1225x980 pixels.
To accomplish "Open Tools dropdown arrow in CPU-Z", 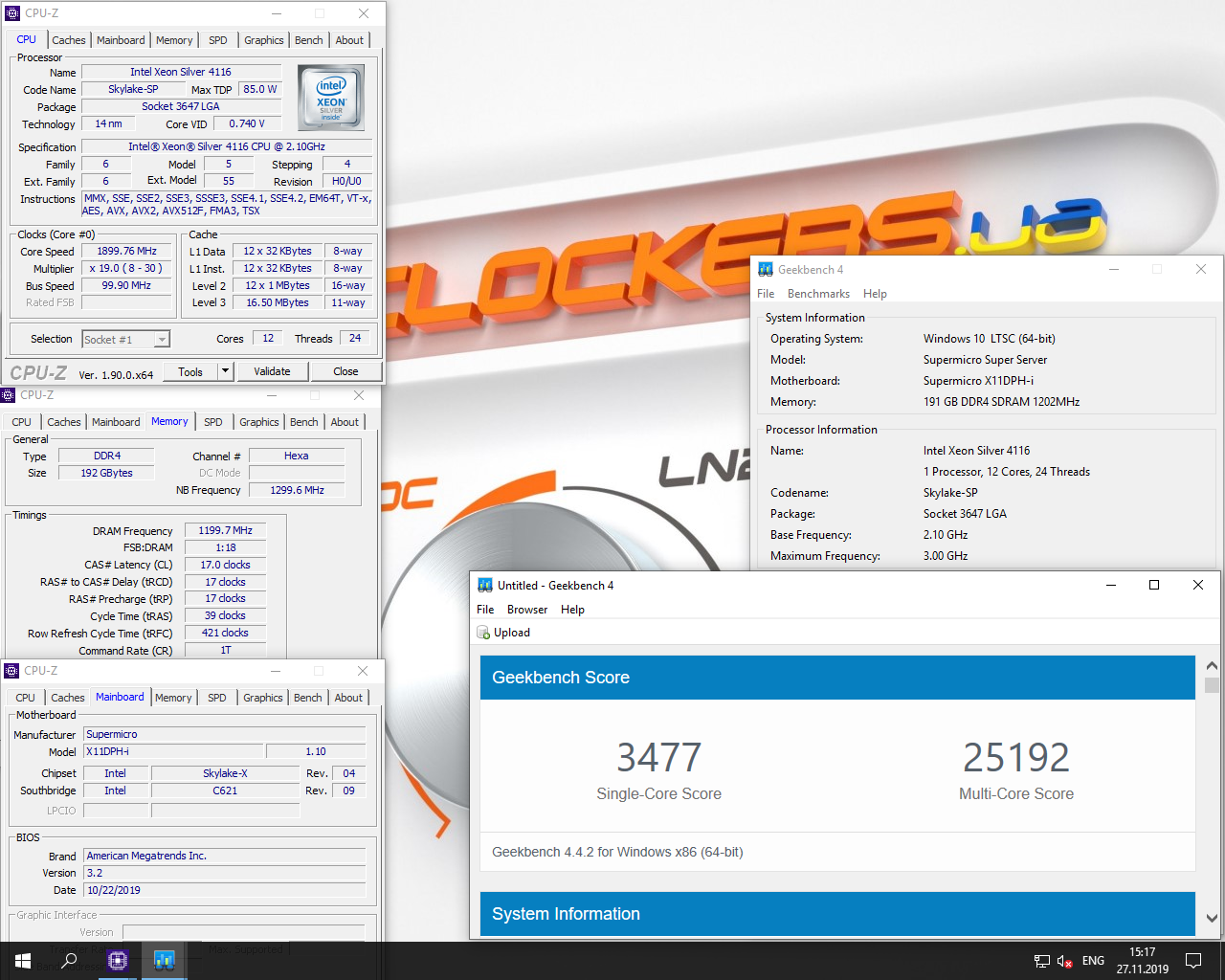I will click(225, 371).
